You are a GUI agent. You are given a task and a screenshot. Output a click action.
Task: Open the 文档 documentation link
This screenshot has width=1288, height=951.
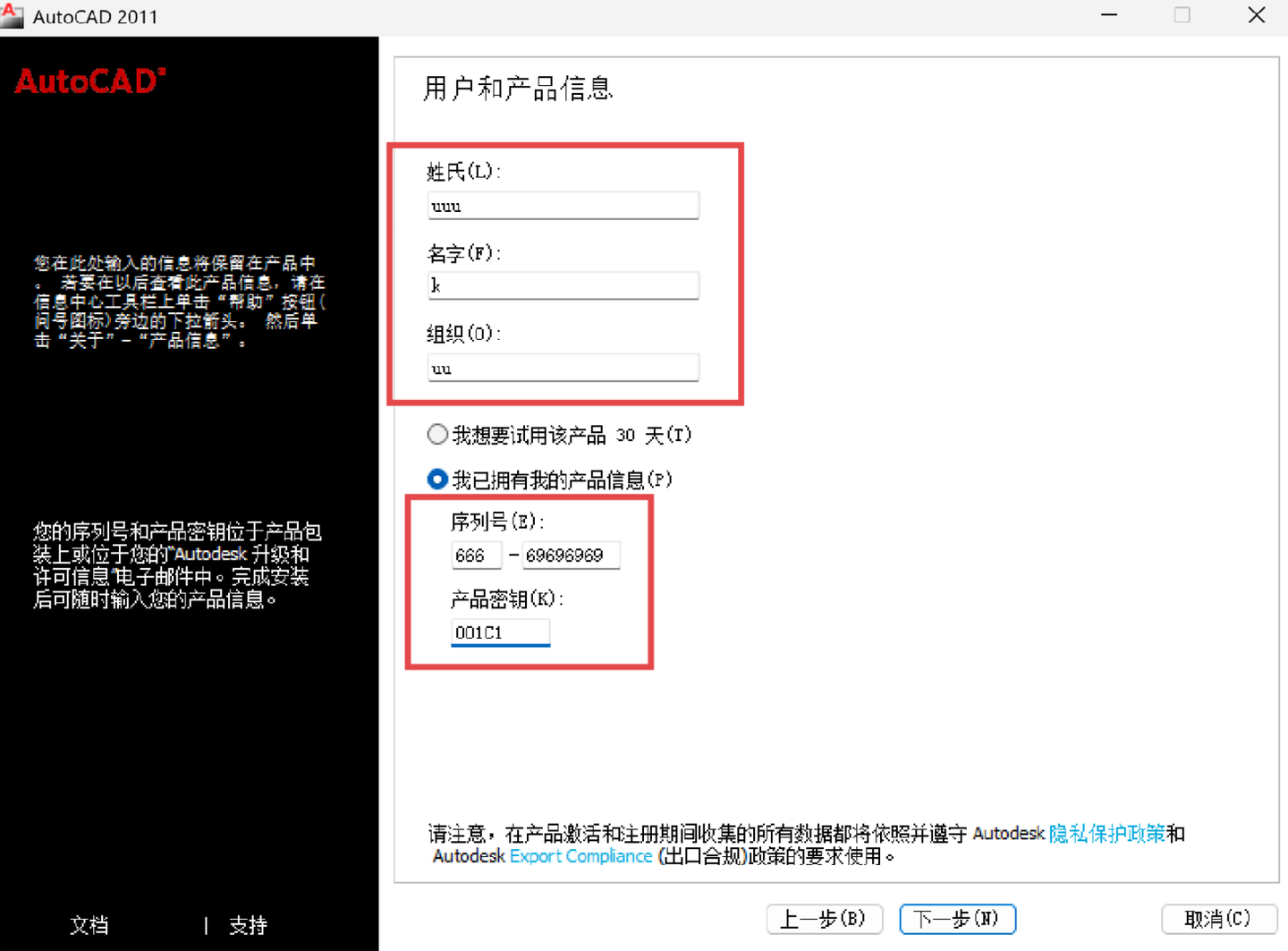coord(89,925)
